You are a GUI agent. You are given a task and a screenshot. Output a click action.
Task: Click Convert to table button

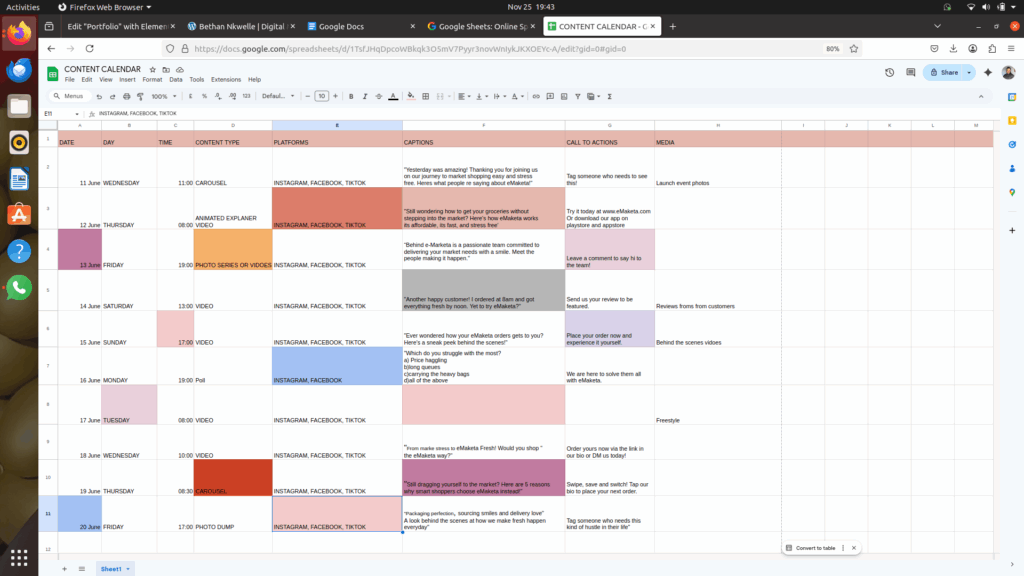tap(814, 548)
